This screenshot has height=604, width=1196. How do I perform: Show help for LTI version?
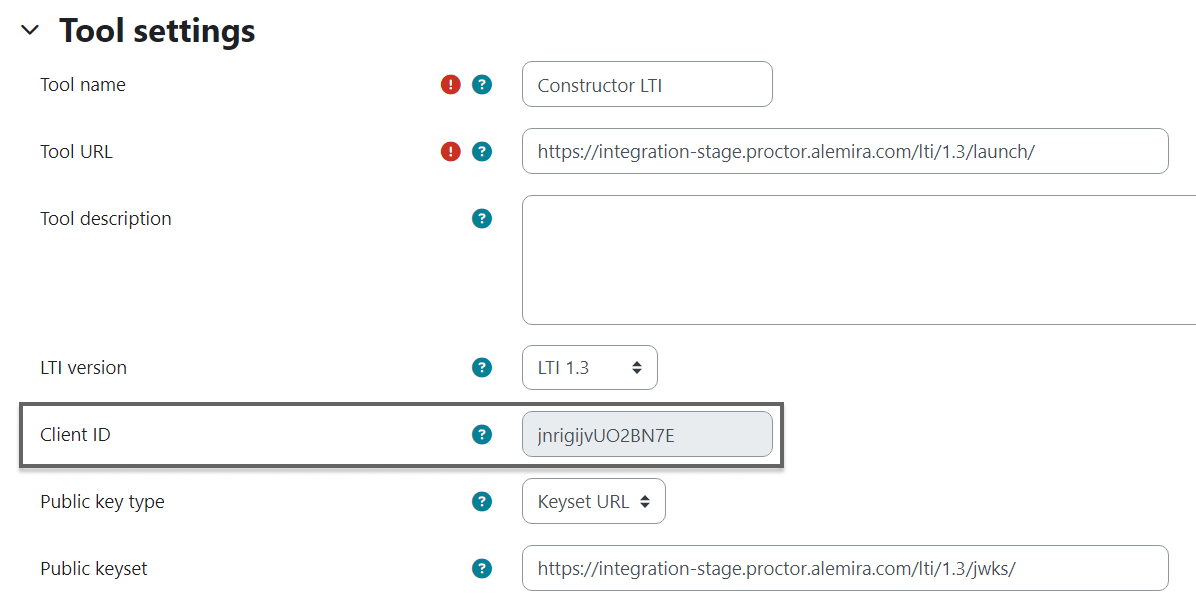pyautogui.click(x=482, y=368)
